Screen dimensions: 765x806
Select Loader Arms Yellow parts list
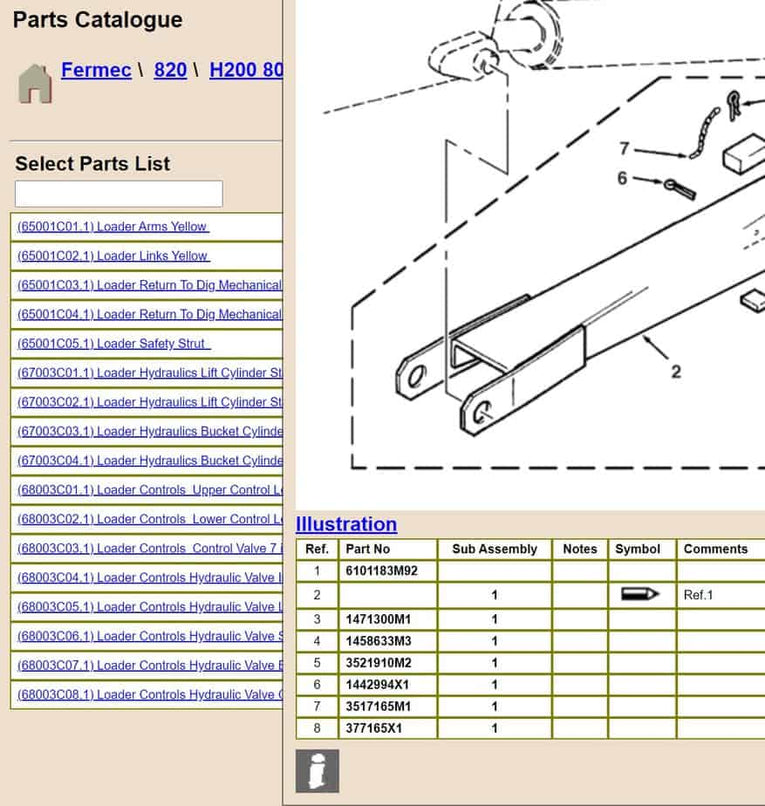pos(112,227)
